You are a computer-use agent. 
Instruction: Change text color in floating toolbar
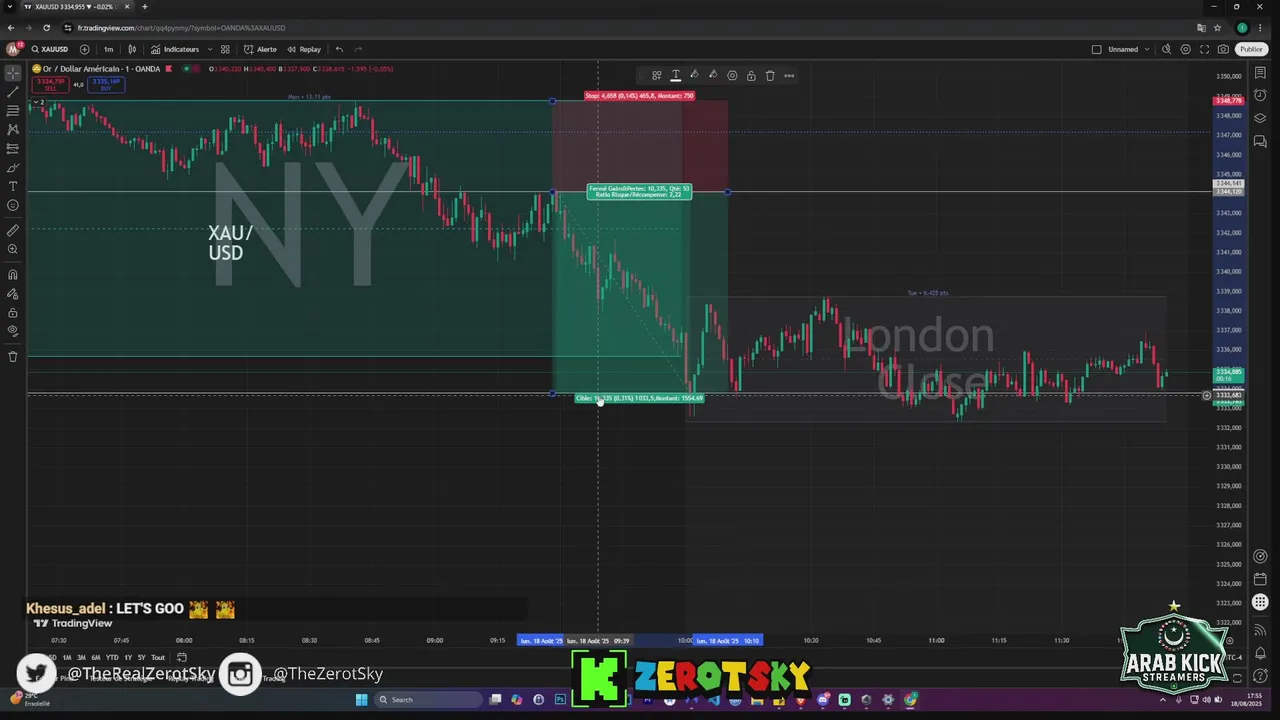[675, 75]
